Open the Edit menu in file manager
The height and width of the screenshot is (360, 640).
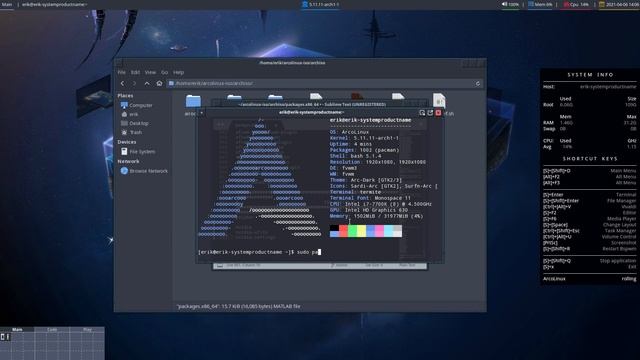pos(135,72)
